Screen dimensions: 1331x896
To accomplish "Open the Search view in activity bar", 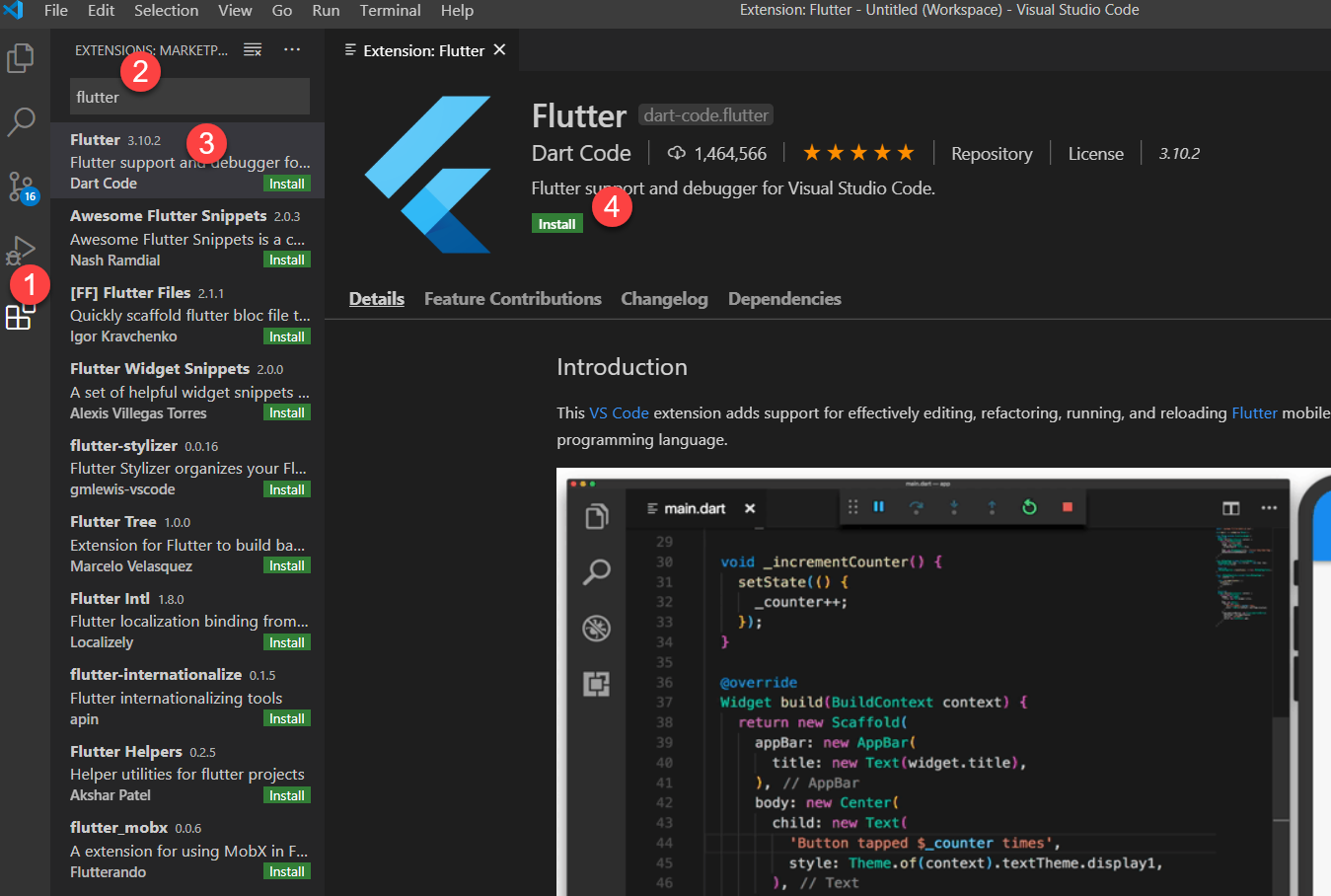I will [21, 121].
